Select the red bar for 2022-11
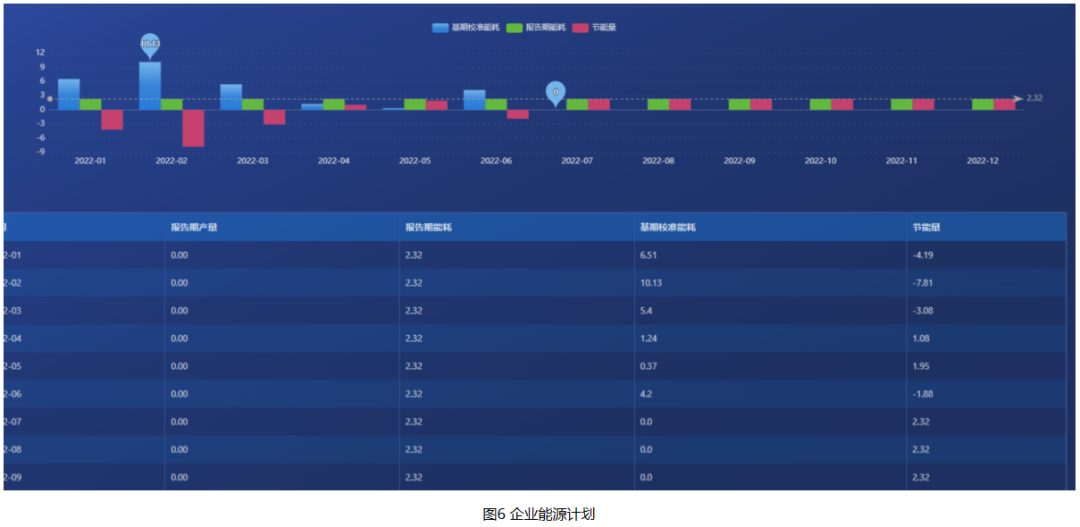This screenshot has height=527, width=1080. coord(923,104)
